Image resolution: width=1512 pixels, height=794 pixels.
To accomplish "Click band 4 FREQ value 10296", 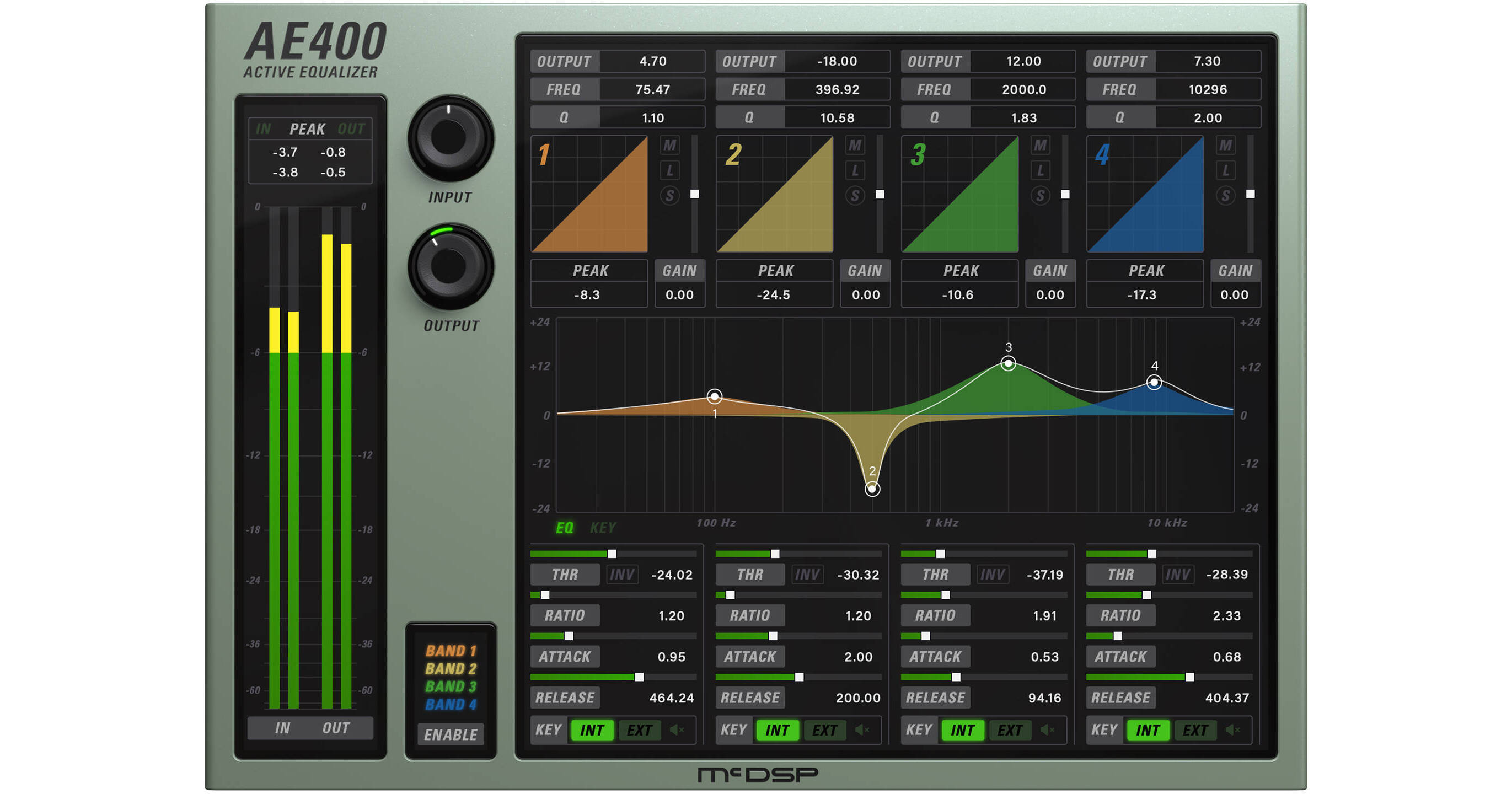I will click(1208, 89).
